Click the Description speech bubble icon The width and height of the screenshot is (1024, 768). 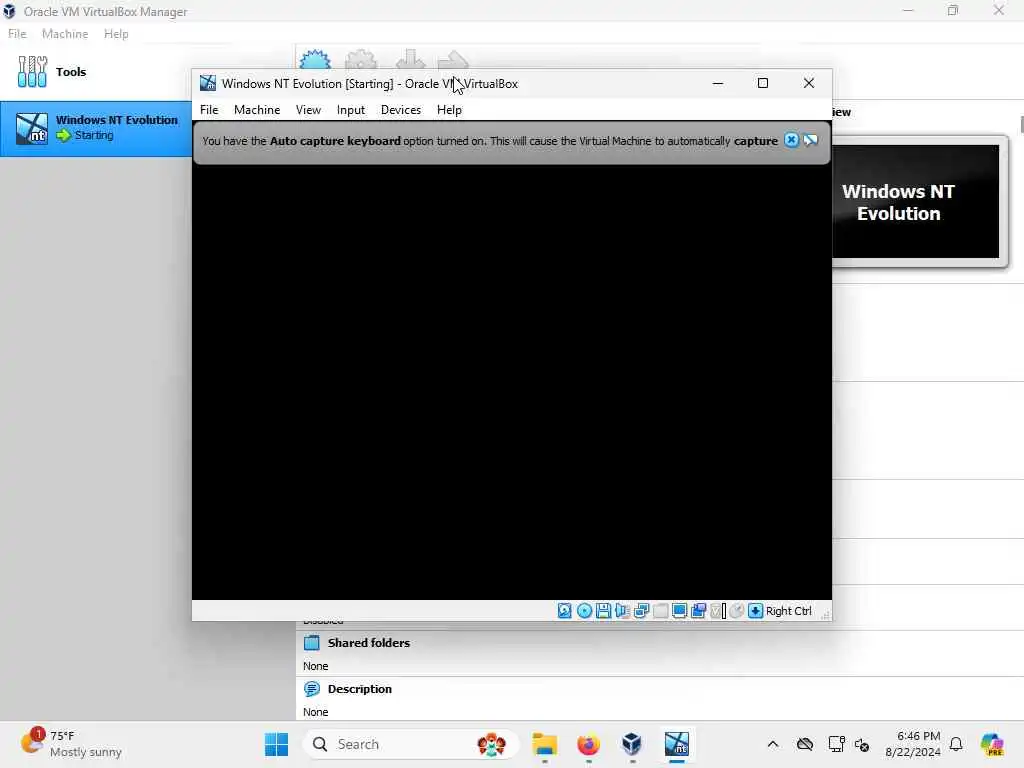tap(312, 689)
